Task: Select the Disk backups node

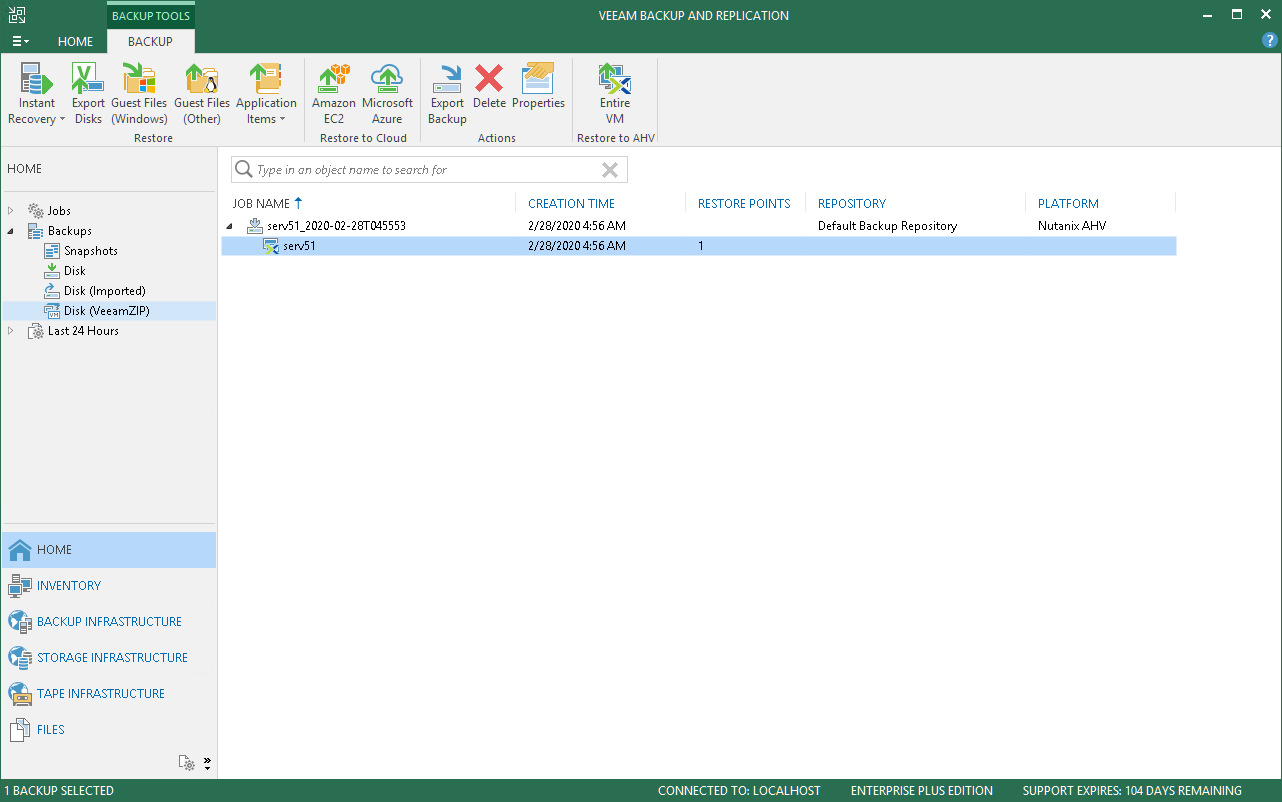Action: (74, 271)
